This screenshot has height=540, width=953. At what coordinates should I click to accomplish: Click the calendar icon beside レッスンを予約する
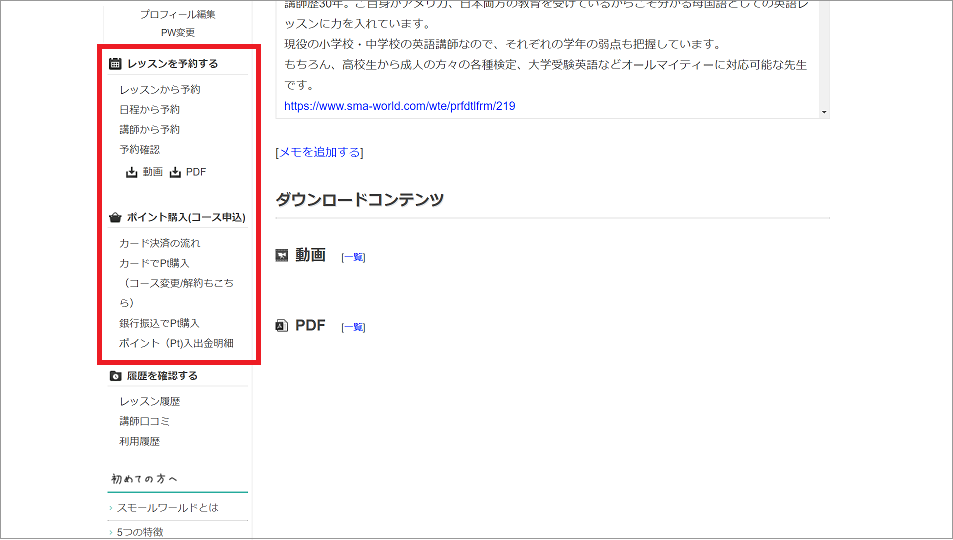pos(115,63)
